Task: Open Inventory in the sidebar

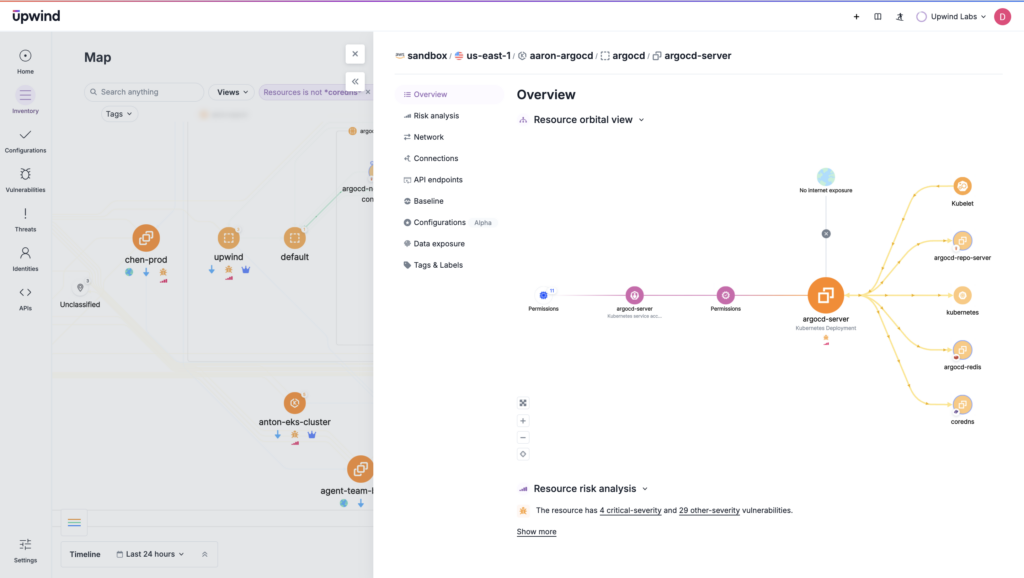Action: (25, 101)
